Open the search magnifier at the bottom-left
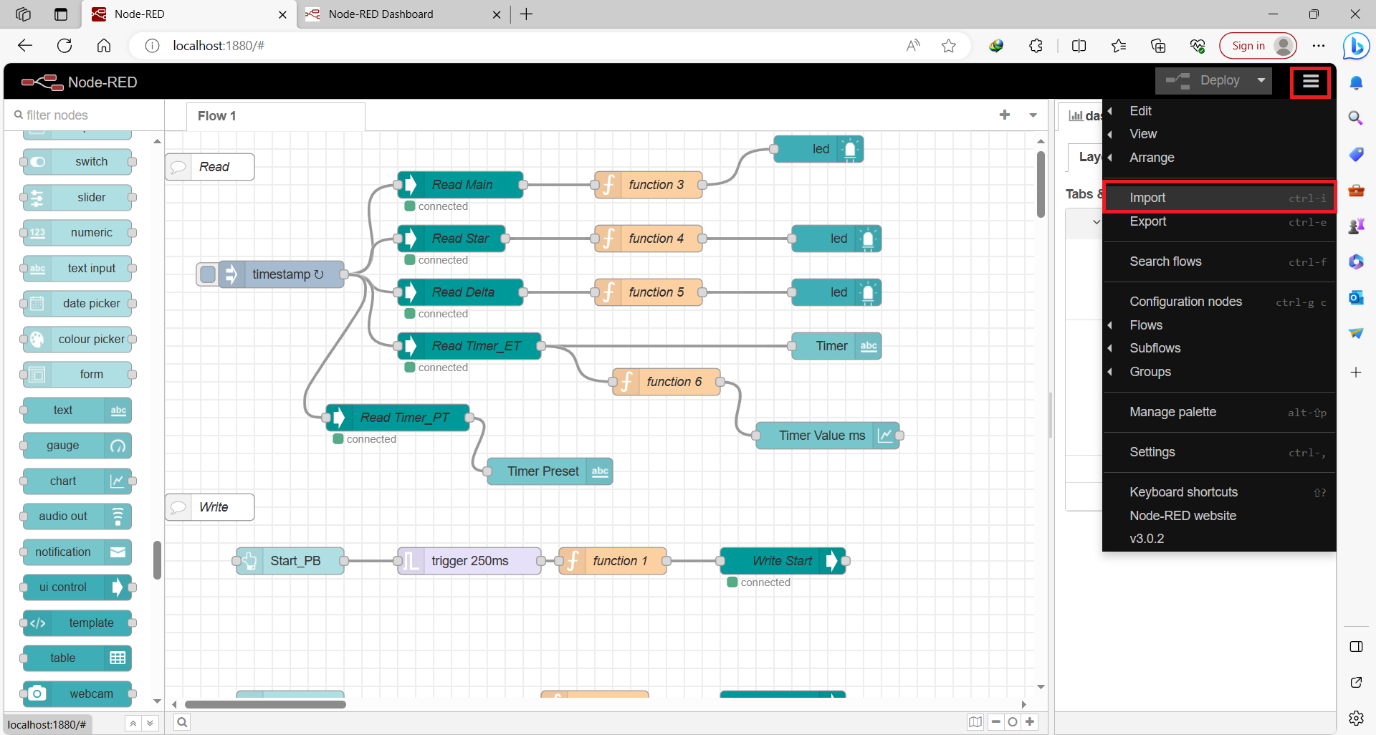1376x735 pixels. pos(181,721)
